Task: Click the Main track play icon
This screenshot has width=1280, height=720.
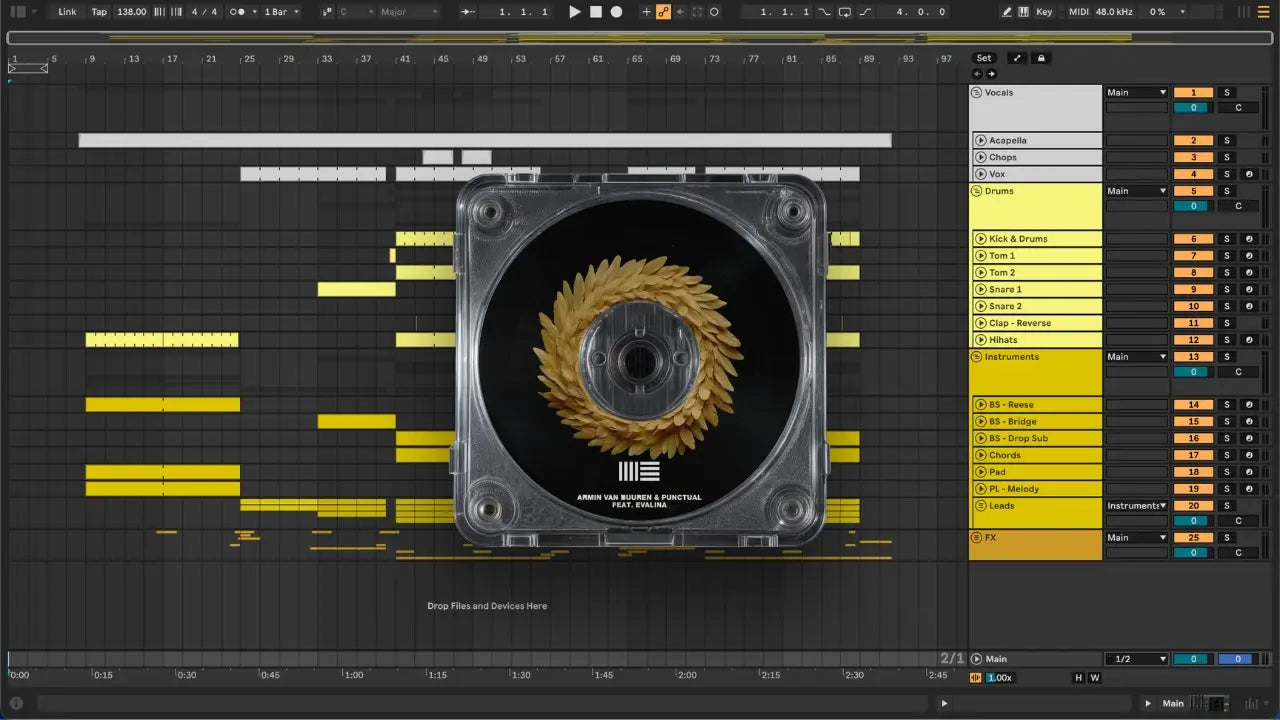Action: [x=977, y=659]
